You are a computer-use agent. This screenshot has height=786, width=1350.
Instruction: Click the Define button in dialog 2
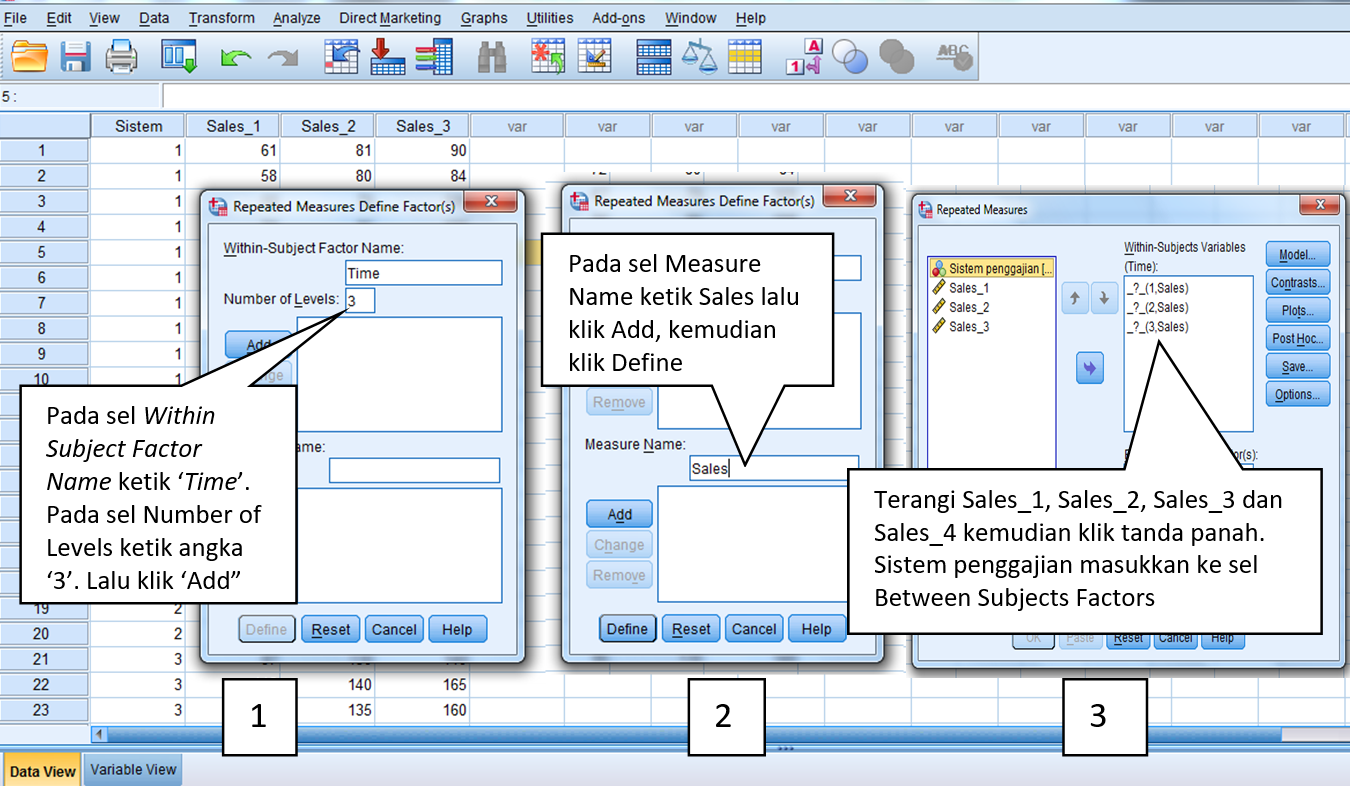click(x=627, y=629)
